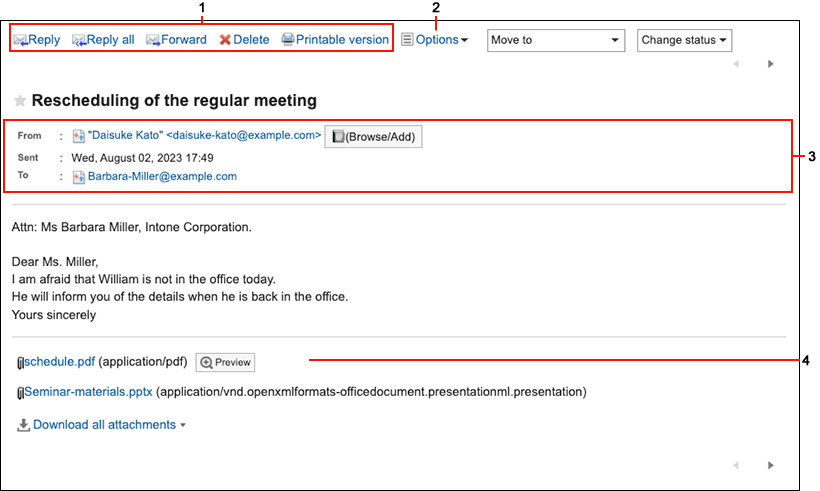Click the address icon beside Barbara-Miller@example.com
The width and height of the screenshot is (820, 491).
click(78, 177)
